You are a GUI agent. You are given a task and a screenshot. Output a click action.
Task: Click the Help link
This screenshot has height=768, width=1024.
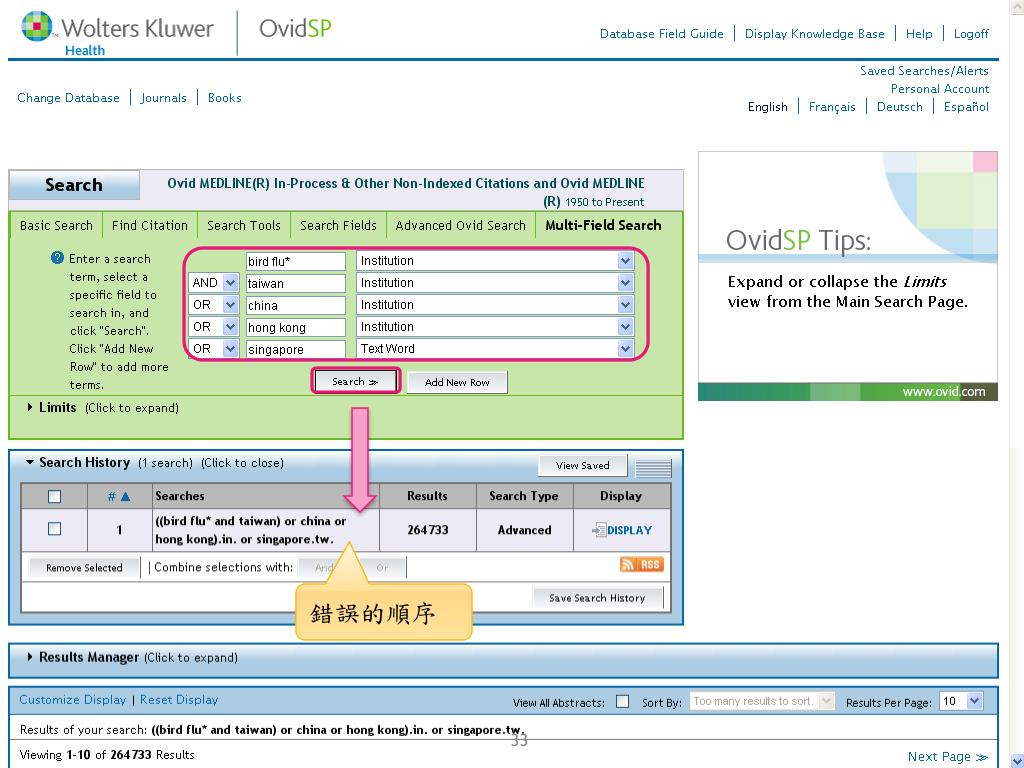coord(919,34)
